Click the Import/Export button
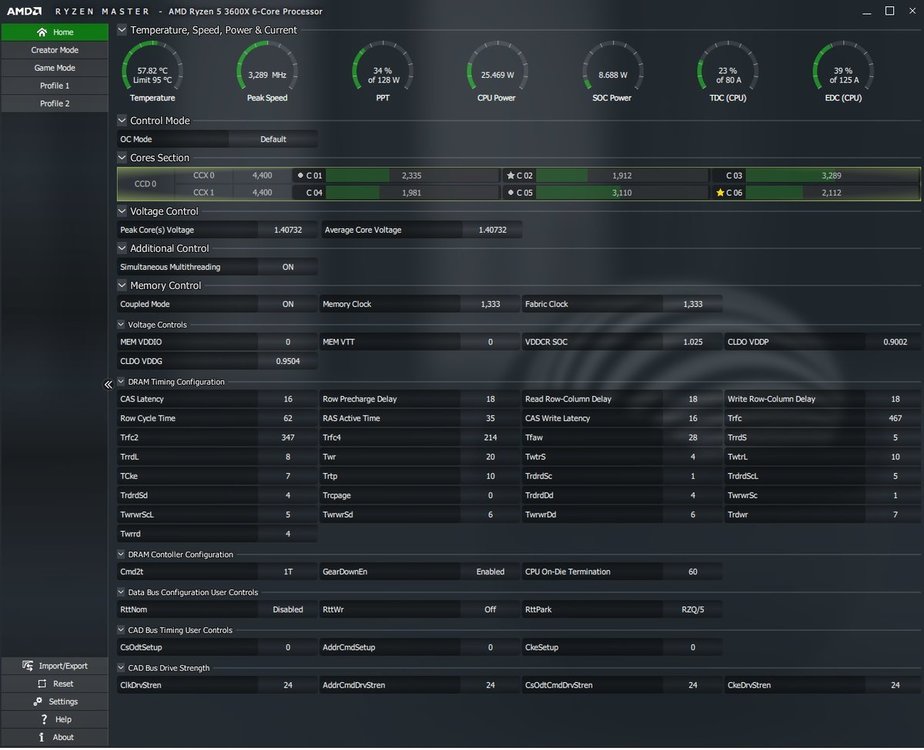924x750 pixels. pos(55,666)
